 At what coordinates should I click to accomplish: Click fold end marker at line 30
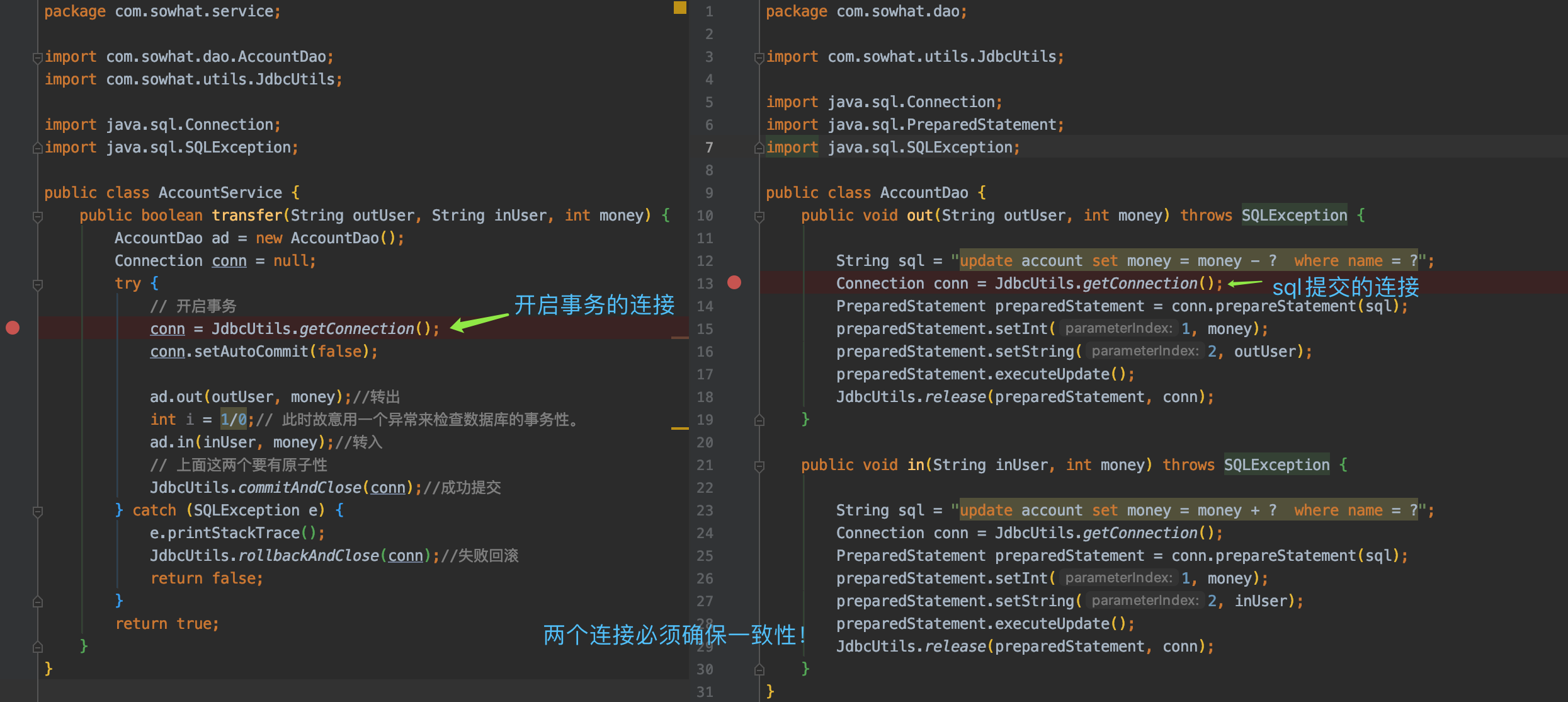tap(759, 669)
